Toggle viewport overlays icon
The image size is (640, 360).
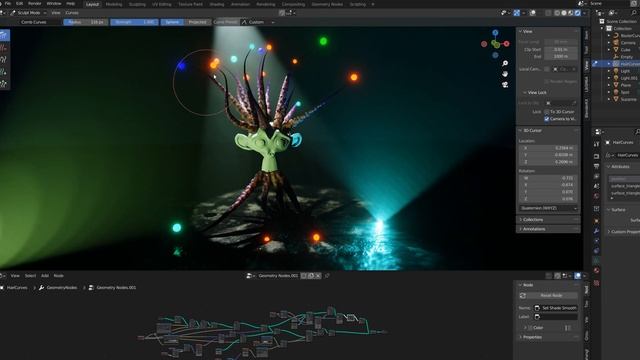(x=533, y=13)
